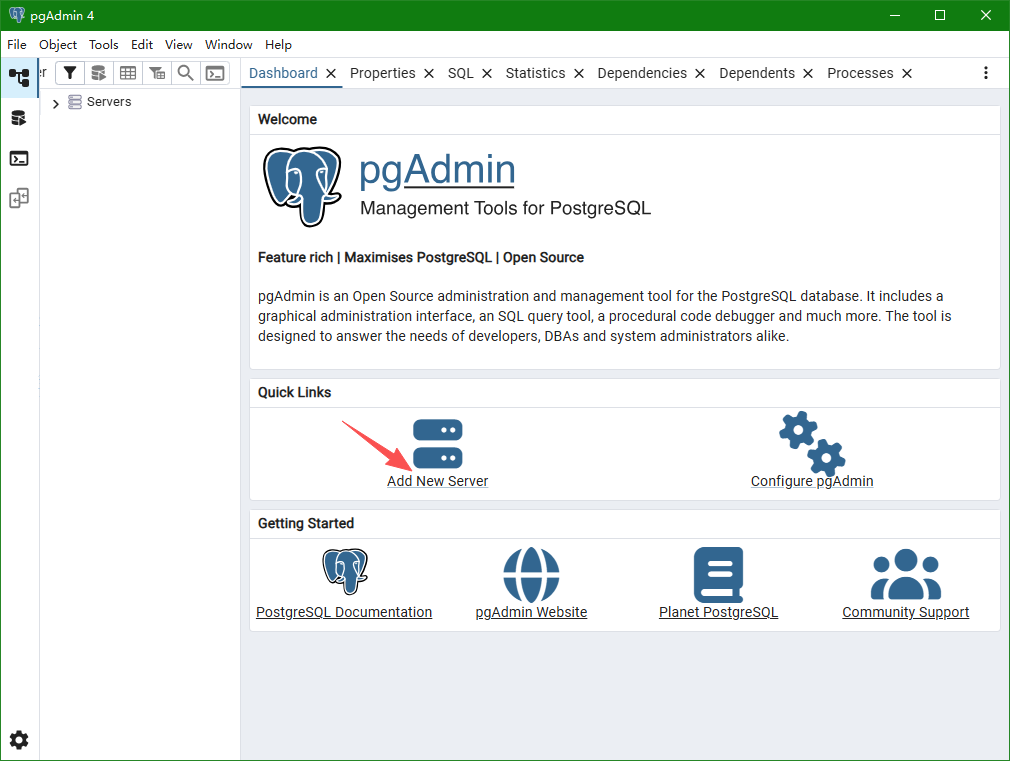The image size is (1010, 761).
Task: Open the Planet PostgreSQL link
Action: click(718, 612)
